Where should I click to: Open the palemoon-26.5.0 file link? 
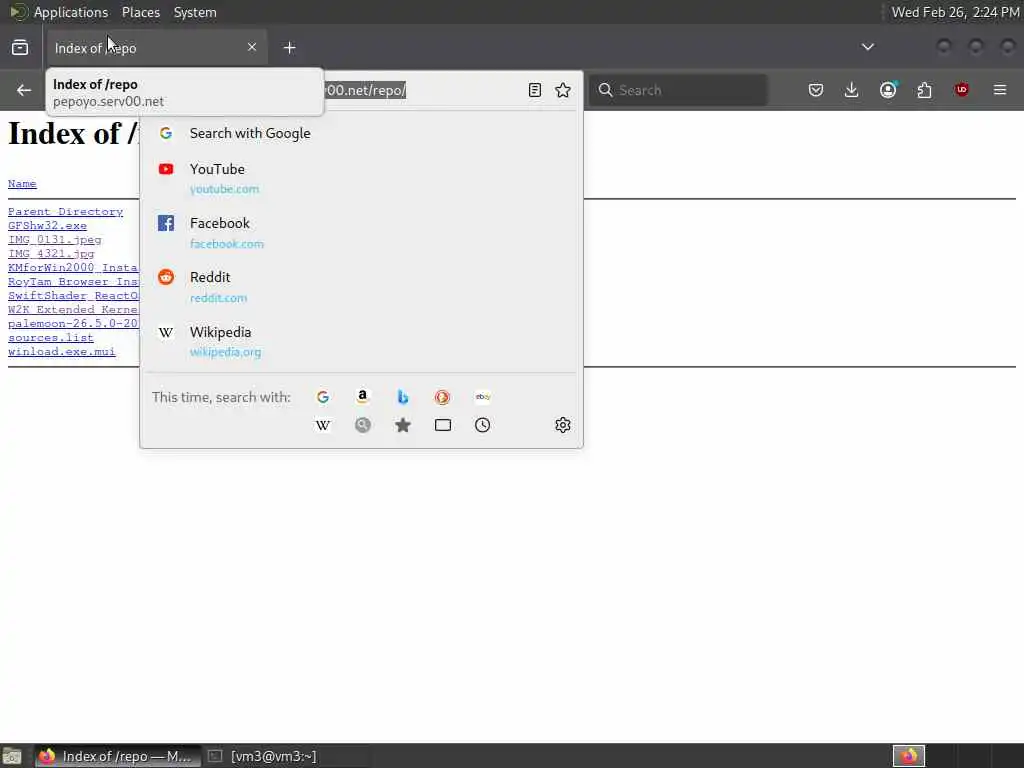(73, 323)
